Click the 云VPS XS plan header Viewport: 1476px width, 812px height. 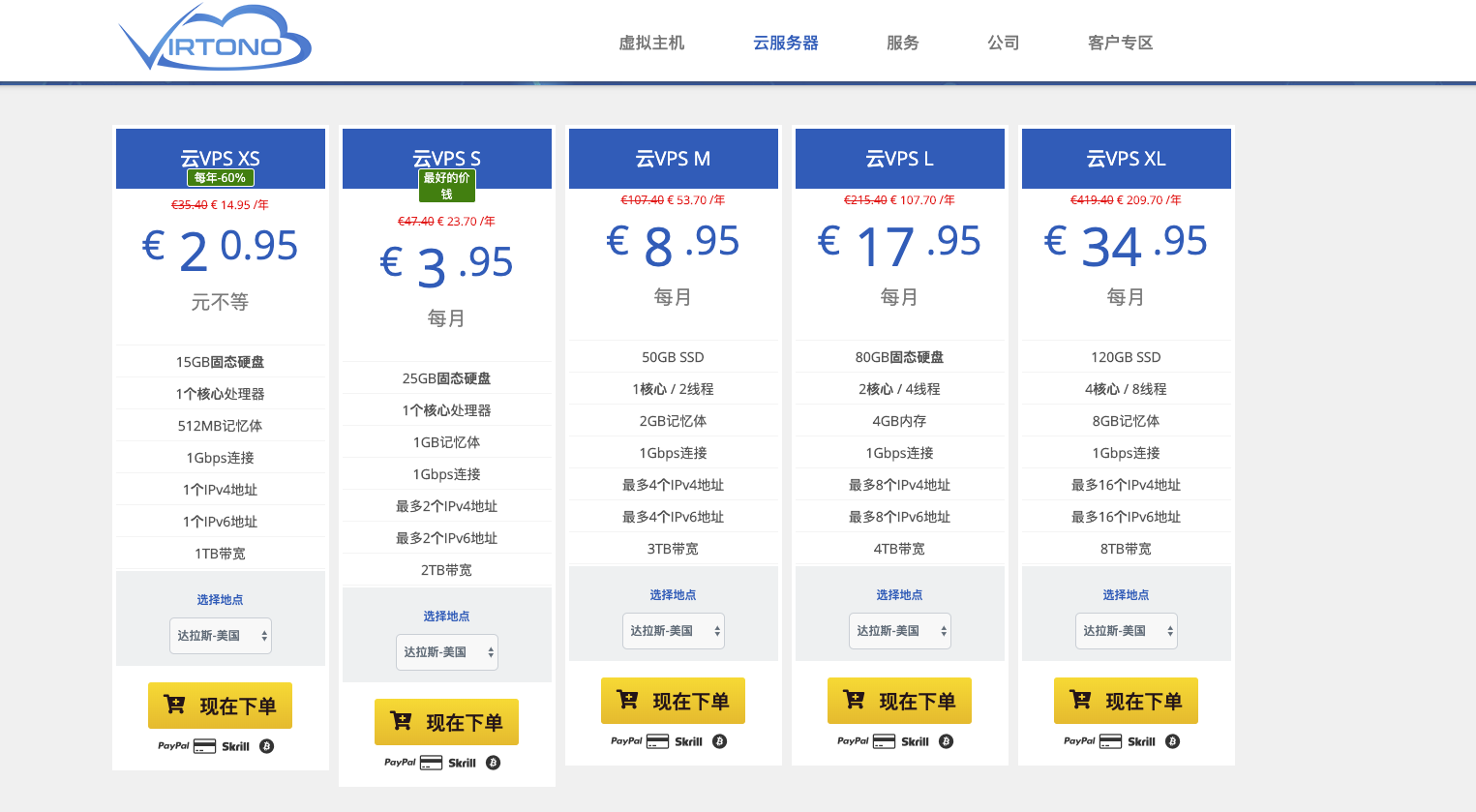tap(221, 159)
